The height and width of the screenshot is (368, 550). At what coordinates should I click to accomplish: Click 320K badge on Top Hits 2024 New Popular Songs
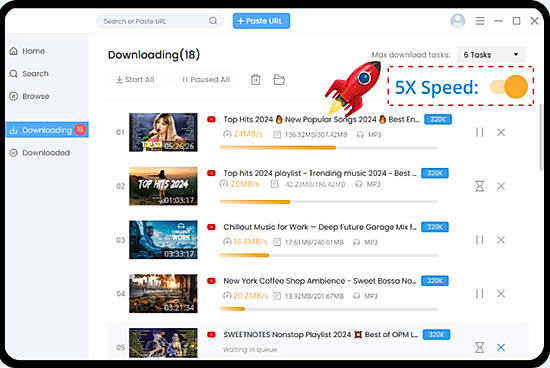[438, 119]
